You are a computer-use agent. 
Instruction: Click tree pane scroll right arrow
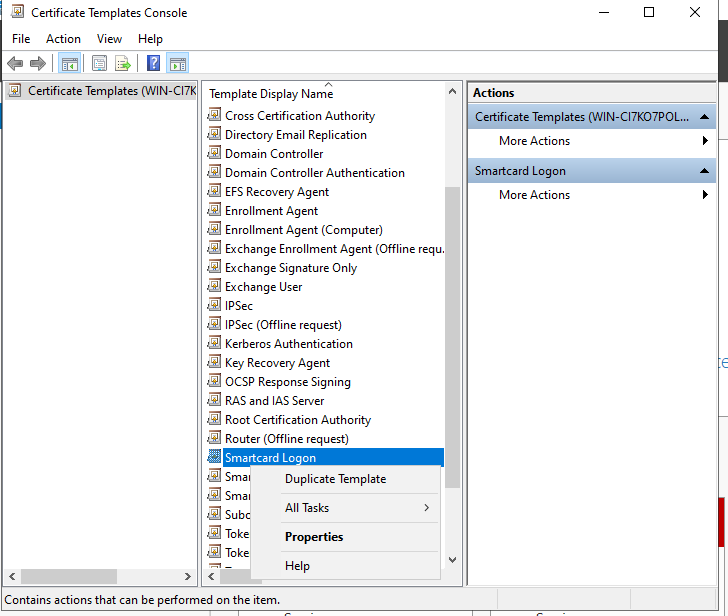(188, 577)
